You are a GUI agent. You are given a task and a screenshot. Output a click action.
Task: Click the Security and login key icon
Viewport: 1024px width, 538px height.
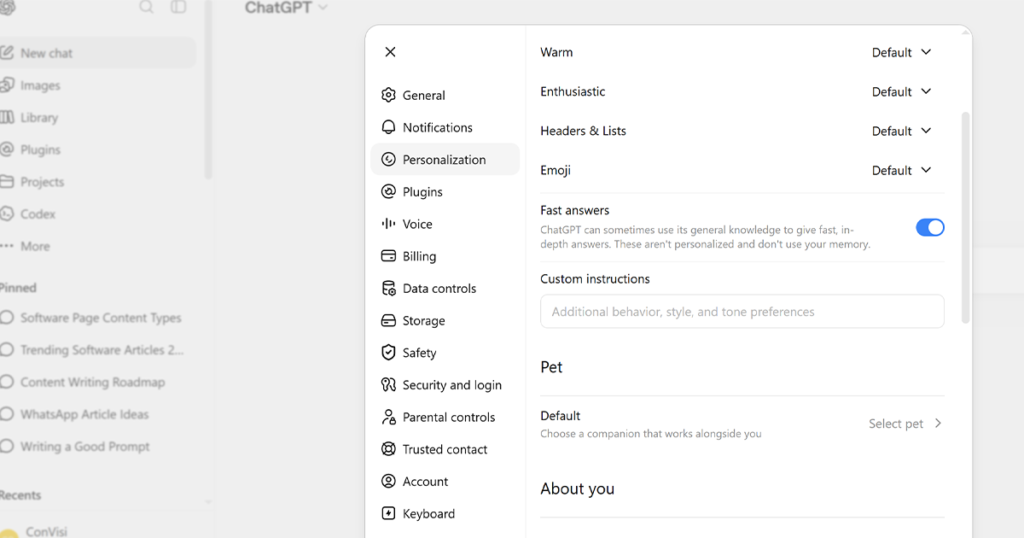(389, 385)
